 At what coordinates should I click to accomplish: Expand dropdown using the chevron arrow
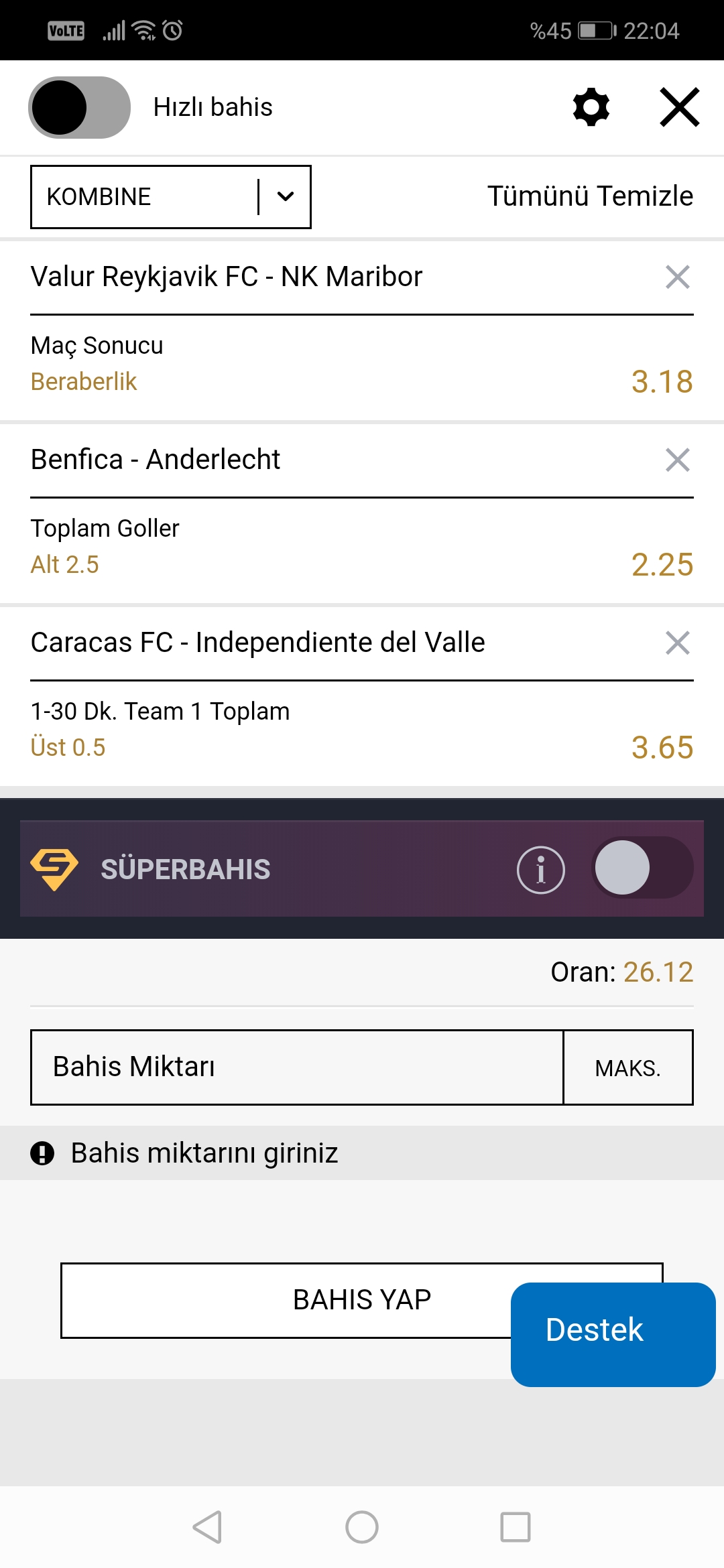tap(286, 197)
